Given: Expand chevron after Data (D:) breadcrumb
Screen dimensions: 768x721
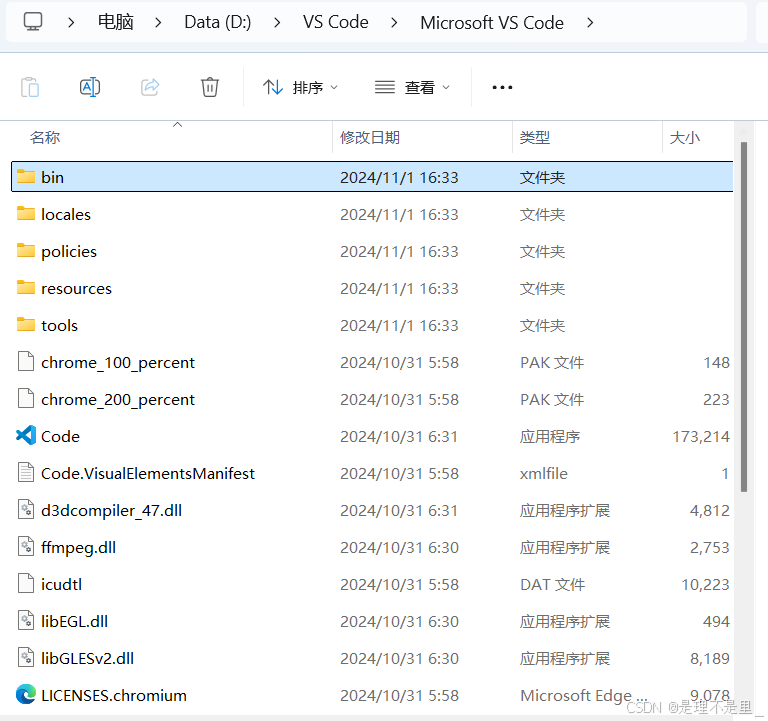Looking at the screenshot, I should (x=277, y=23).
